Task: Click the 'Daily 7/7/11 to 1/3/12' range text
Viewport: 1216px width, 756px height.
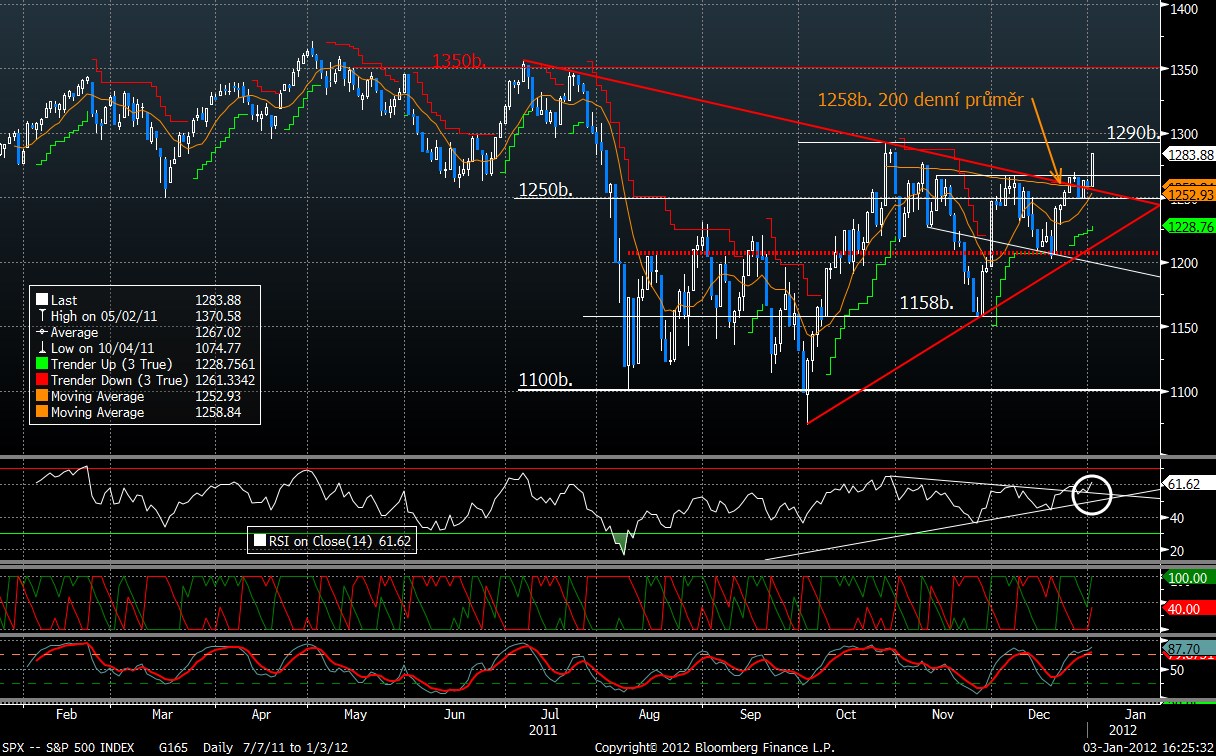Action: [277, 747]
